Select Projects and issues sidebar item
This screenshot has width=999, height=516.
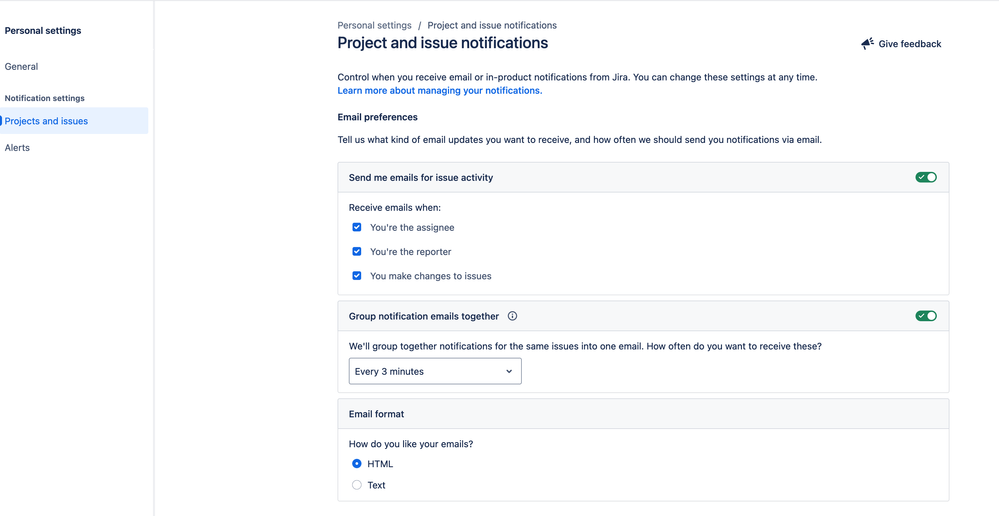click(x=46, y=121)
